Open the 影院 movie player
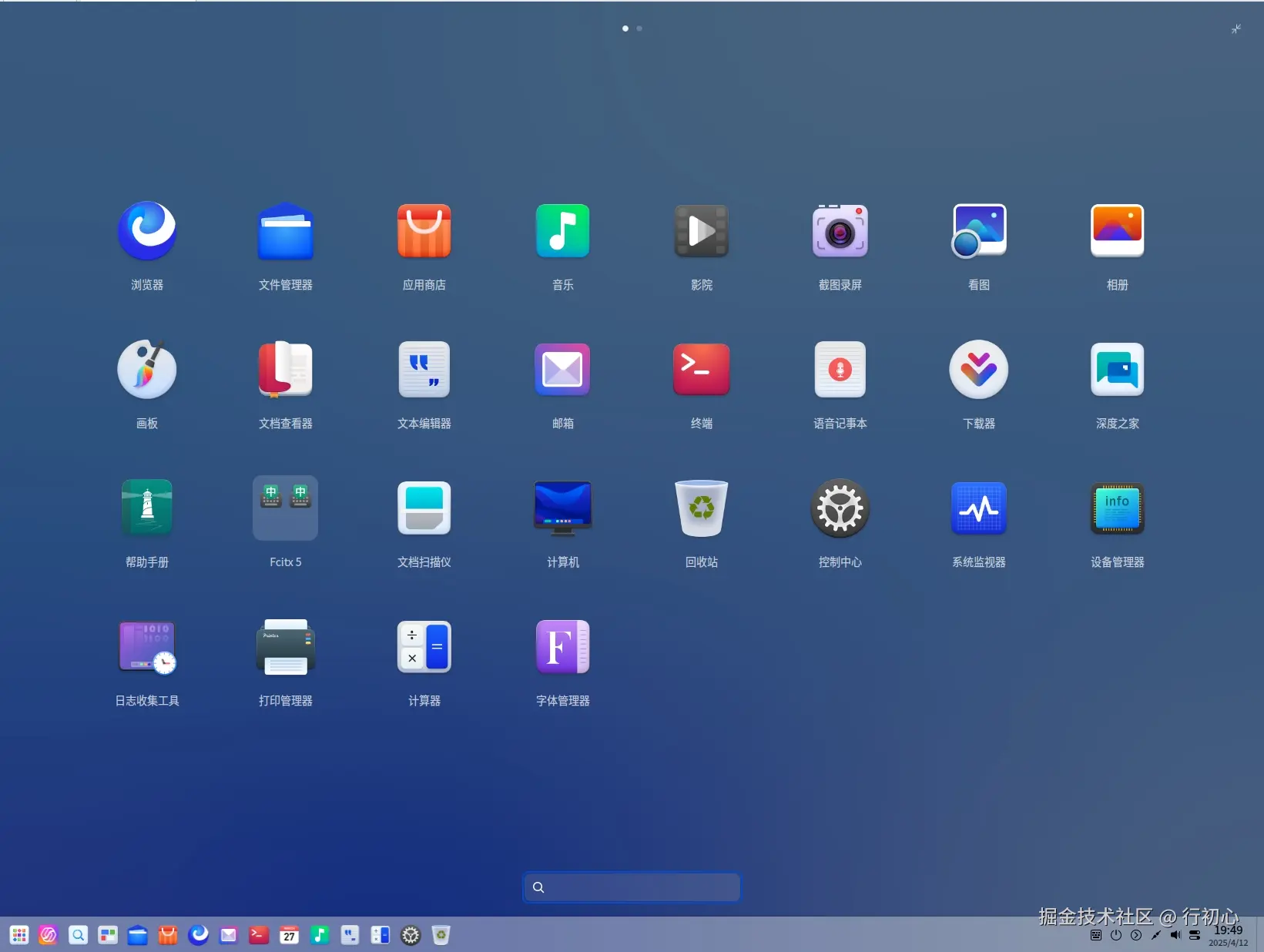The height and width of the screenshot is (952, 1264). coord(702,231)
